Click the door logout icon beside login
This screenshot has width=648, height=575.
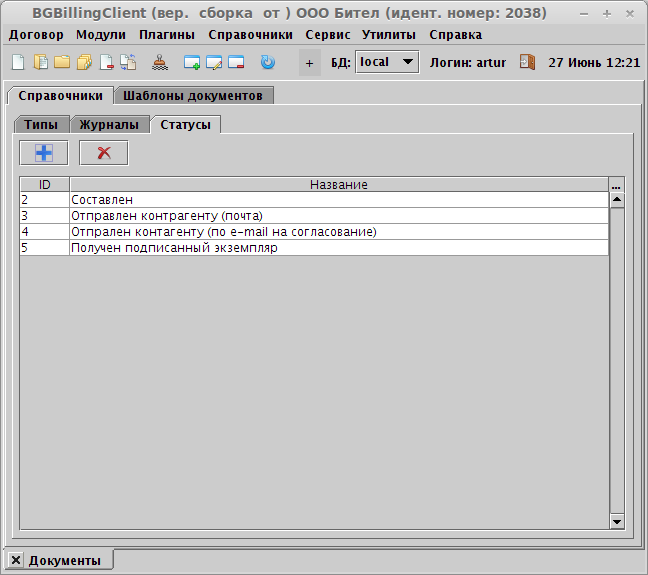527,62
